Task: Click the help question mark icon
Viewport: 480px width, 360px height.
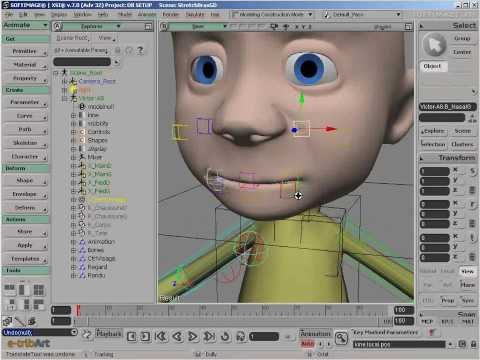Action: coord(140,50)
